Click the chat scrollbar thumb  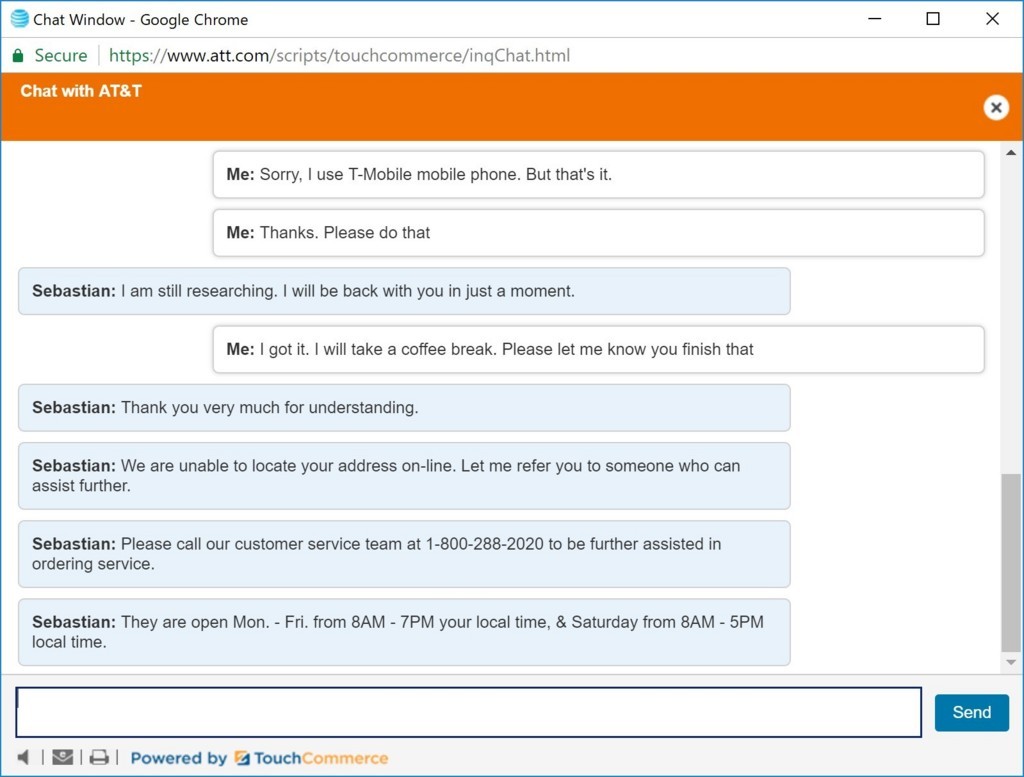pyautogui.click(x=1011, y=562)
